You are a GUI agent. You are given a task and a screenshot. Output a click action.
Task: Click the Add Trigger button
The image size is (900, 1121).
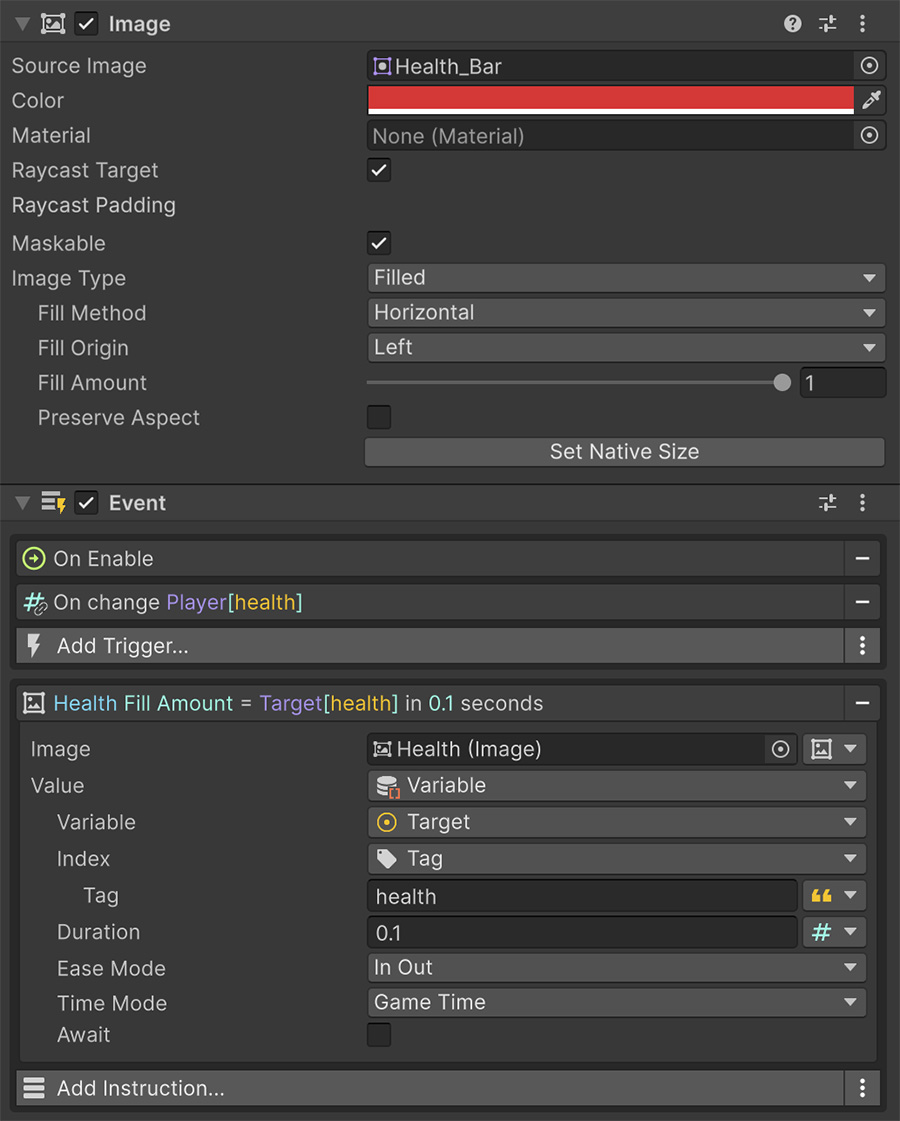(x=430, y=646)
